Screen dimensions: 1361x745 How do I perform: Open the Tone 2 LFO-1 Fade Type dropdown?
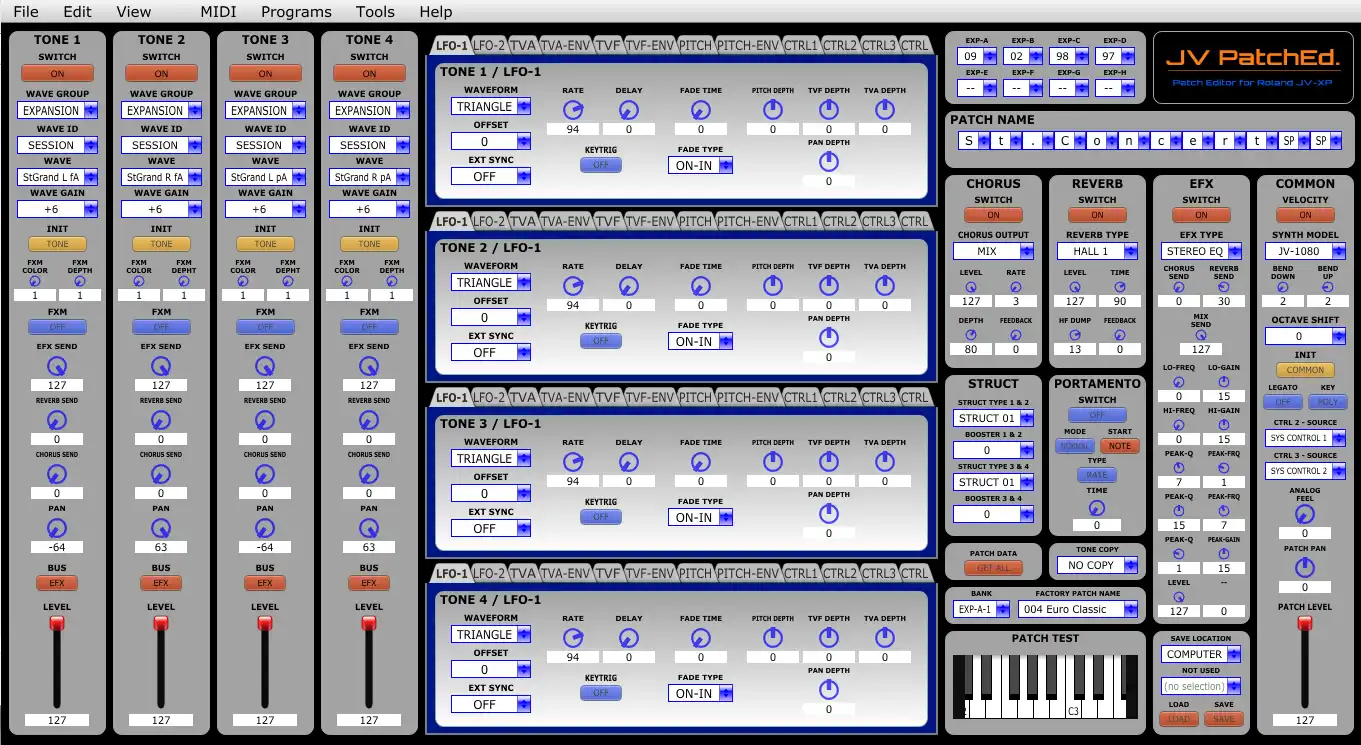700,341
